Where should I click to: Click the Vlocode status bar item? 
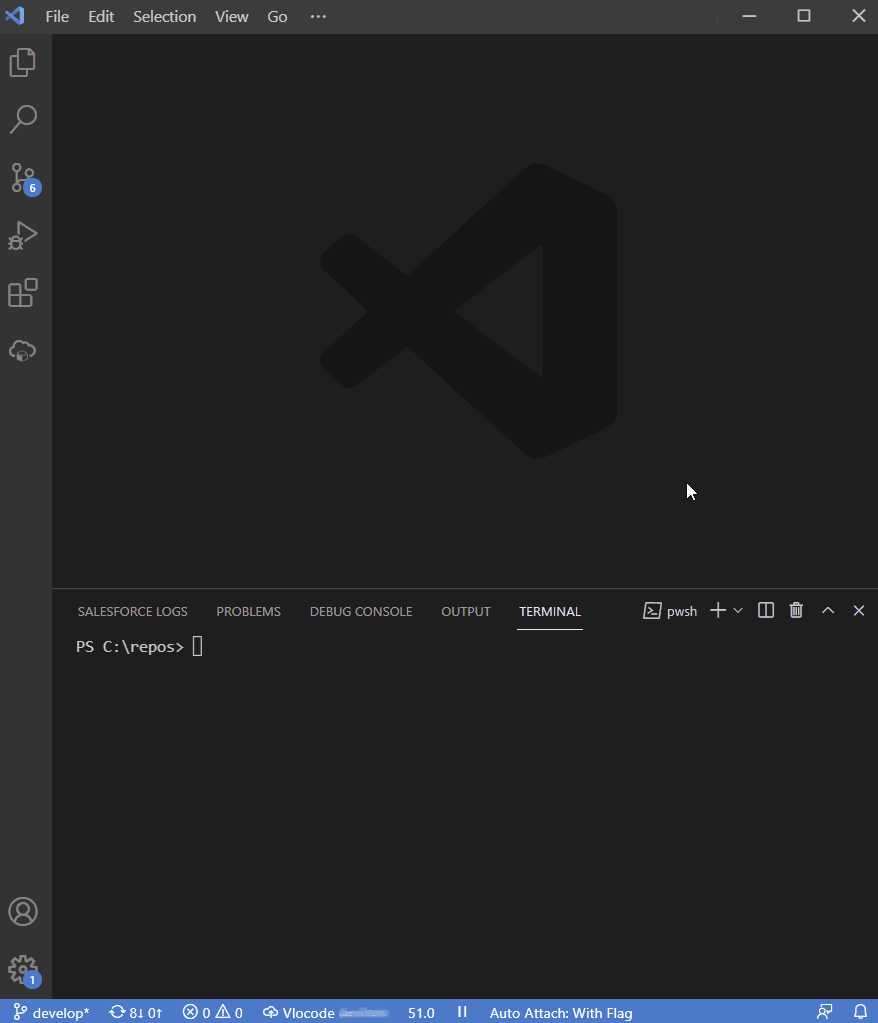pyautogui.click(x=326, y=1013)
